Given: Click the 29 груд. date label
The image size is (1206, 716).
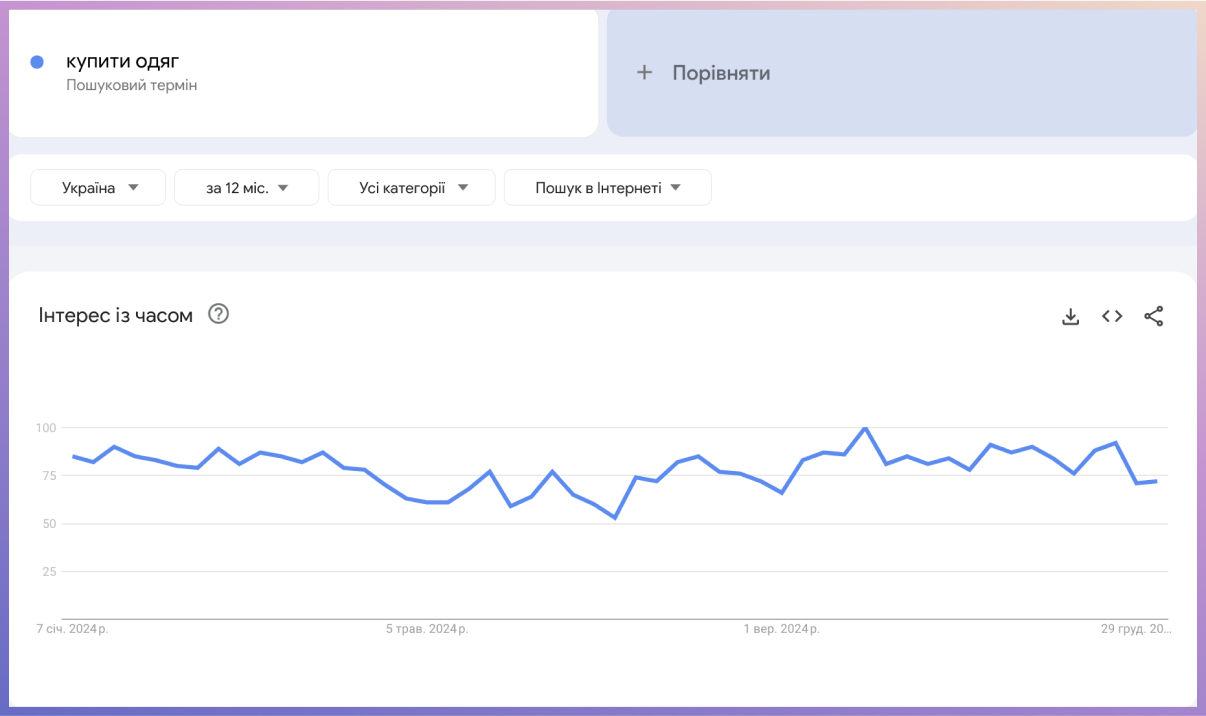Looking at the screenshot, I should tap(1135, 629).
